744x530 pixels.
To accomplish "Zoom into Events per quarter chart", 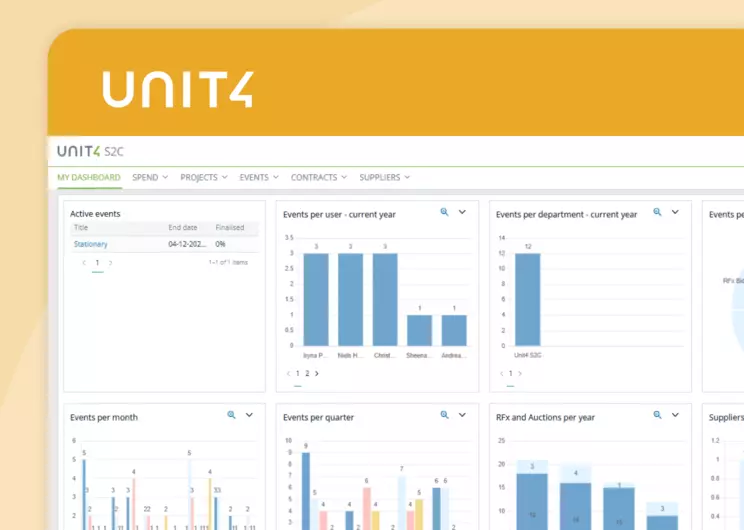I will pyautogui.click(x=444, y=415).
